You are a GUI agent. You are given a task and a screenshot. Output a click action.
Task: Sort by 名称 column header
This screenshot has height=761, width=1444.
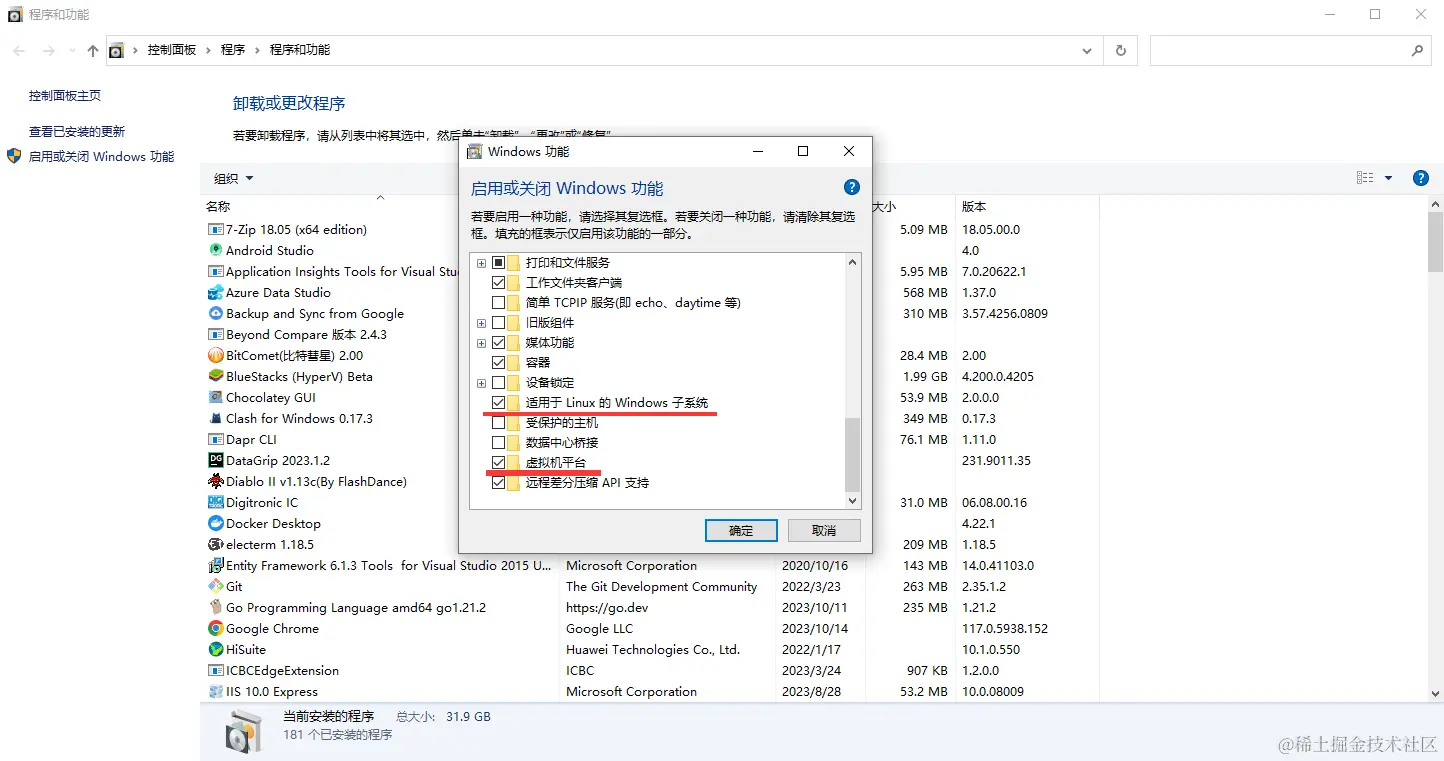coord(380,206)
